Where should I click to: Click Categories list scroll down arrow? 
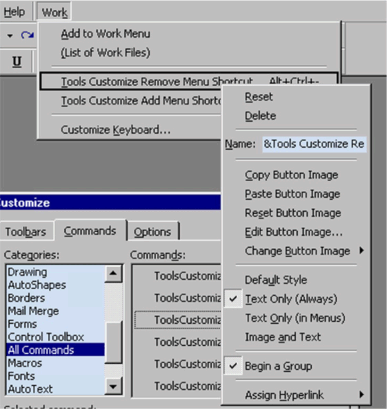[x=113, y=386]
